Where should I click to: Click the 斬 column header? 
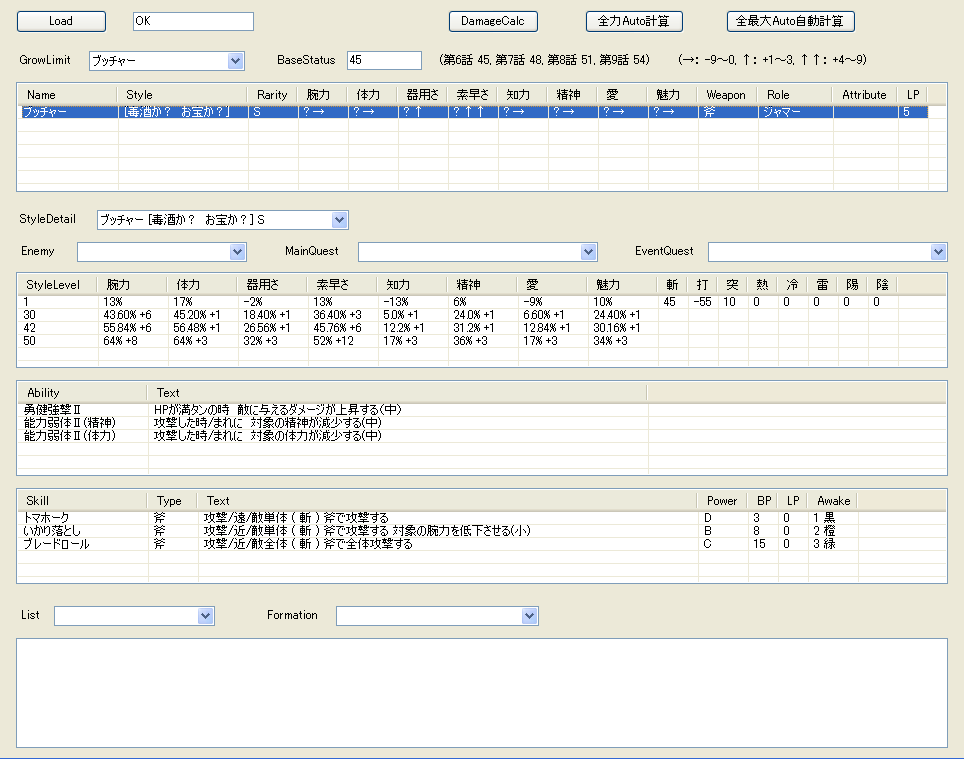click(x=673, y=285)
